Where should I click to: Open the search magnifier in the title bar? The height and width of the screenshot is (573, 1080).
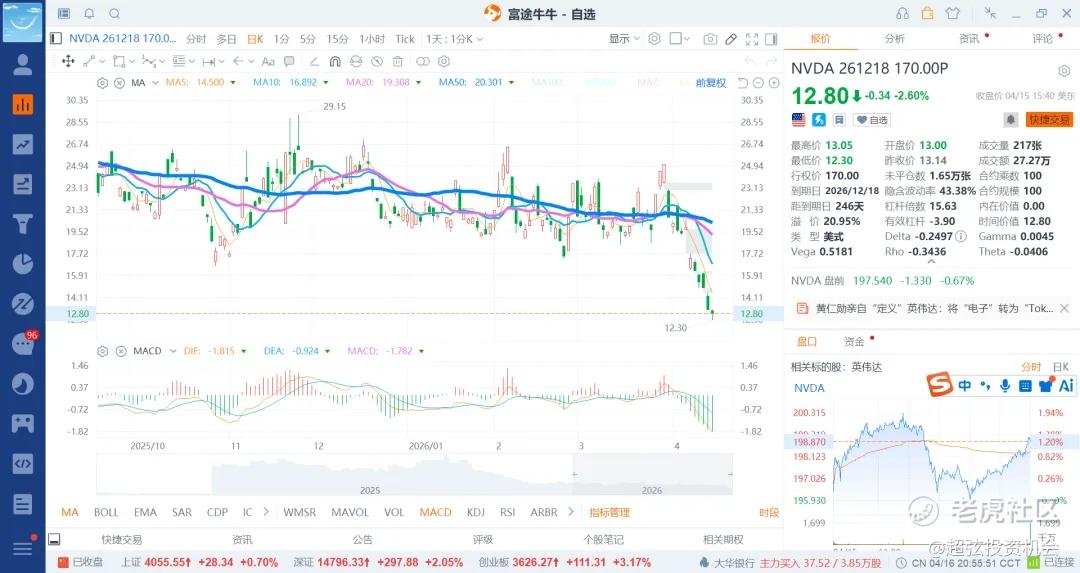tap(115, 14)
